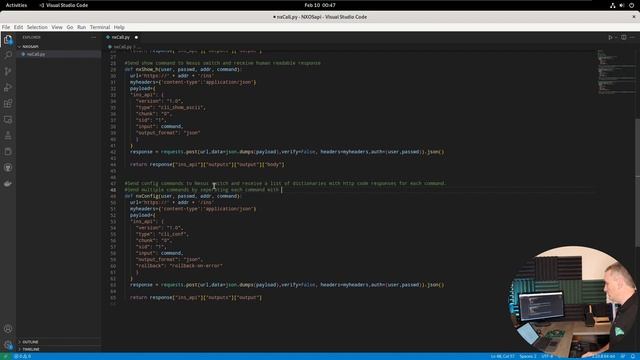Open the editor More Actions ellipsis
The height and width of the screenshot is (360, 640).
click(x=632, y=37)
